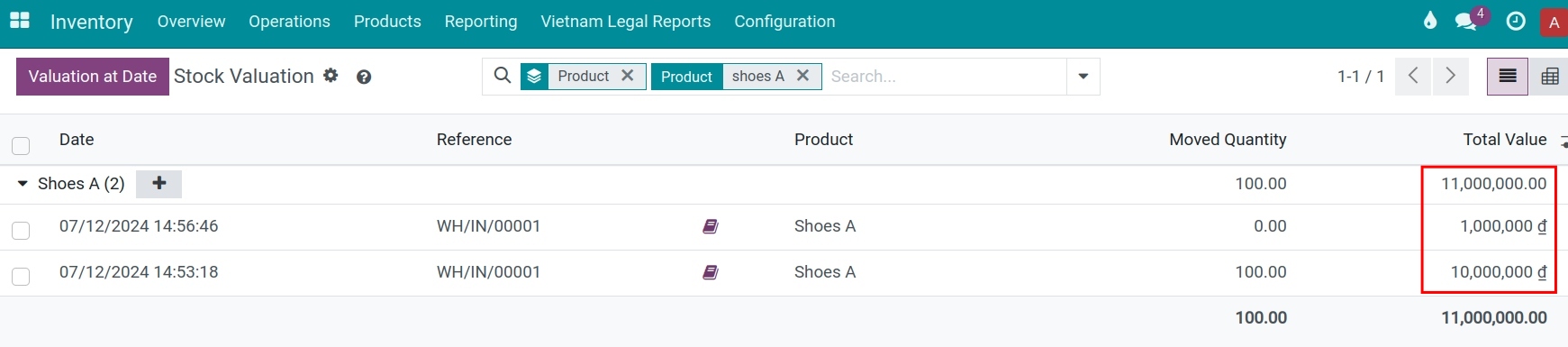This screenshot has width=1568, height=347.
Task: Click Valuation at Date button
Action: [x=93, y=77]
